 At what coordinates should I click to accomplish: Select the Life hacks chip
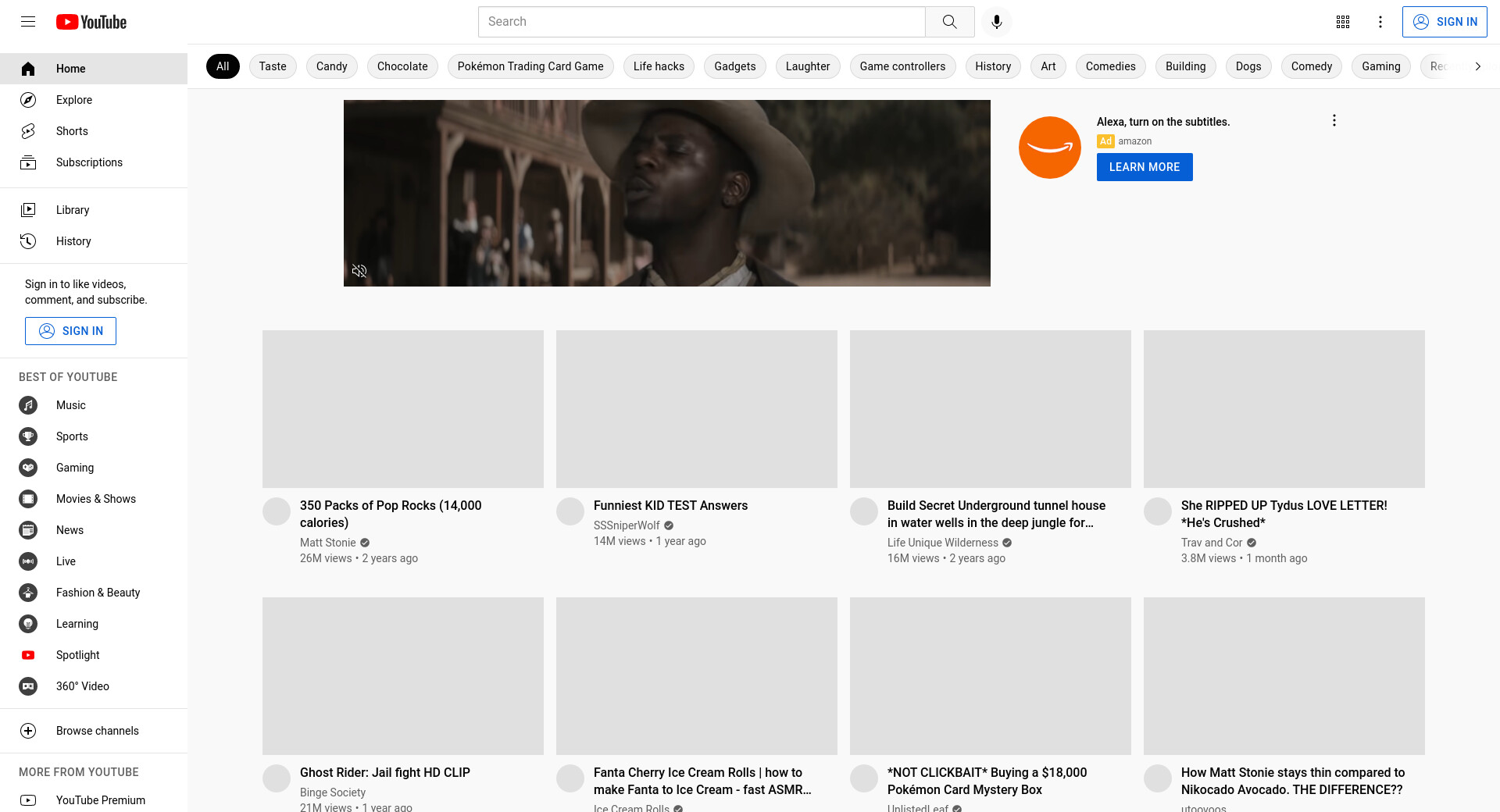[x=659, y=66]
